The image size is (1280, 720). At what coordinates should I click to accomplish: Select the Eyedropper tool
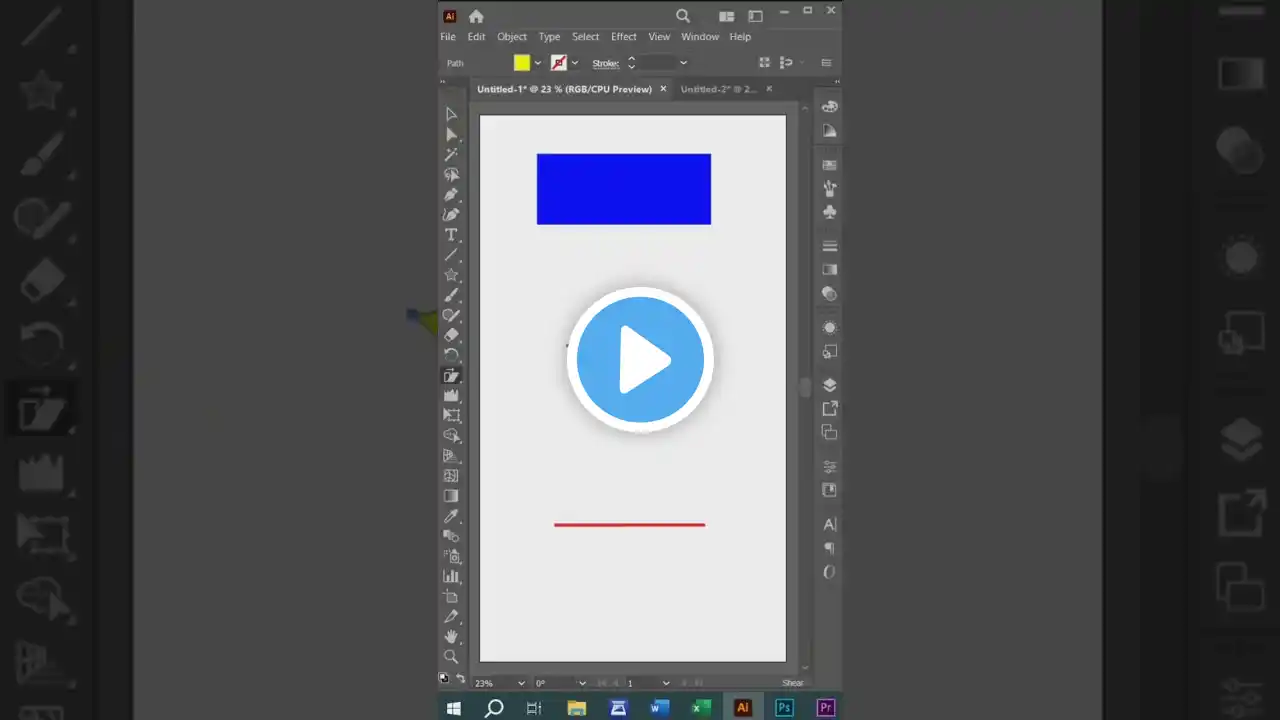(x=451, y=516)
